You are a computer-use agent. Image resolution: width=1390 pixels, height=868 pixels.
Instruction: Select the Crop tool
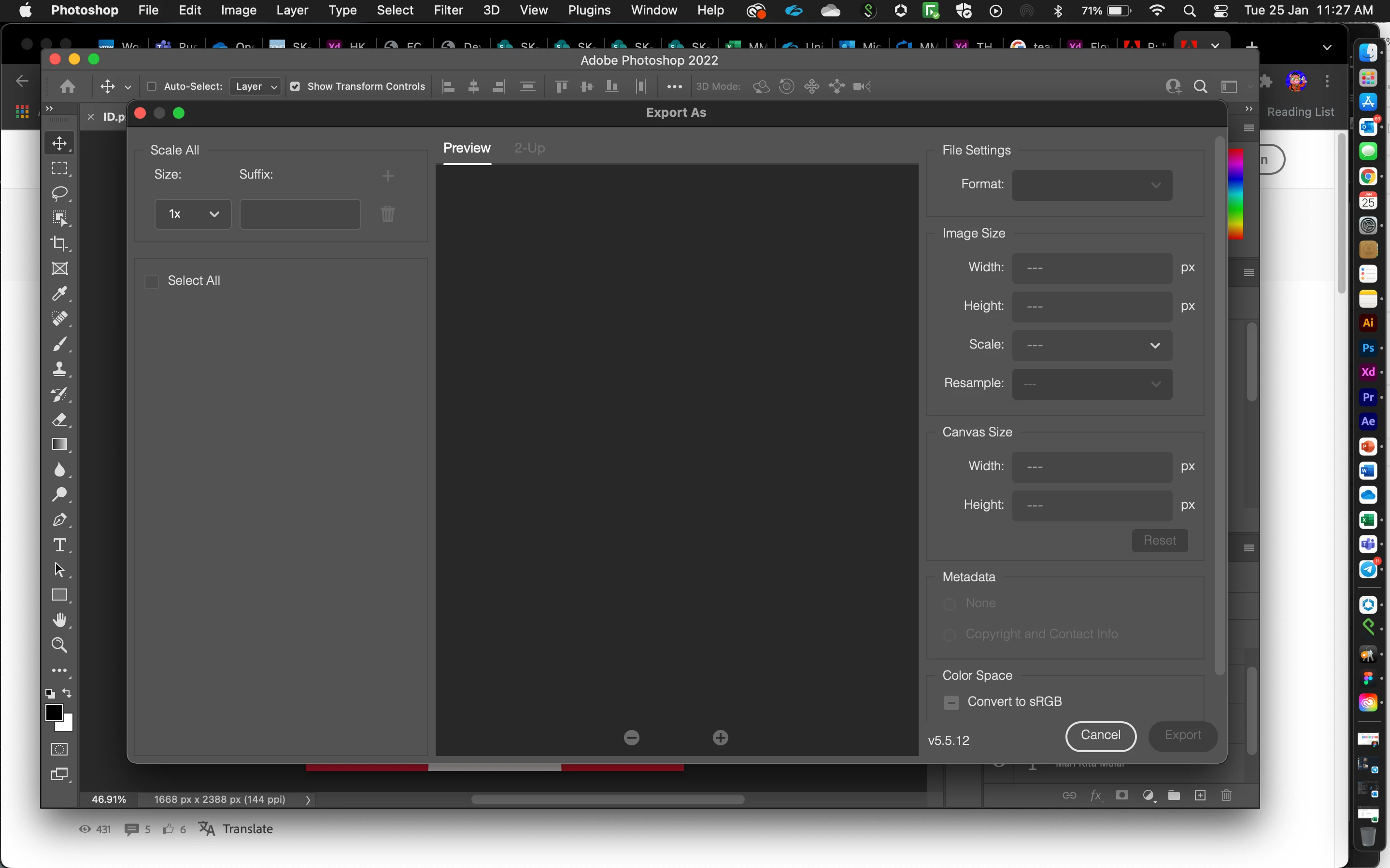tap(60, 243)
